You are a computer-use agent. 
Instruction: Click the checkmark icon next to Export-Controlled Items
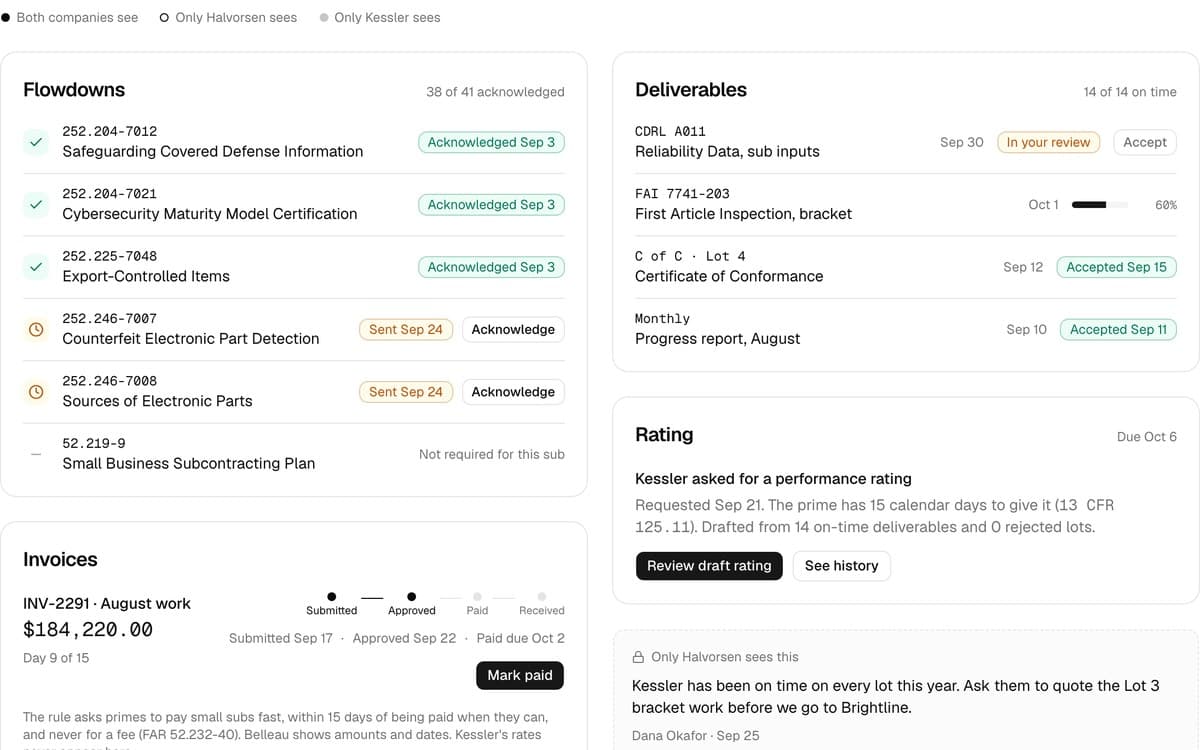point(36,267)
